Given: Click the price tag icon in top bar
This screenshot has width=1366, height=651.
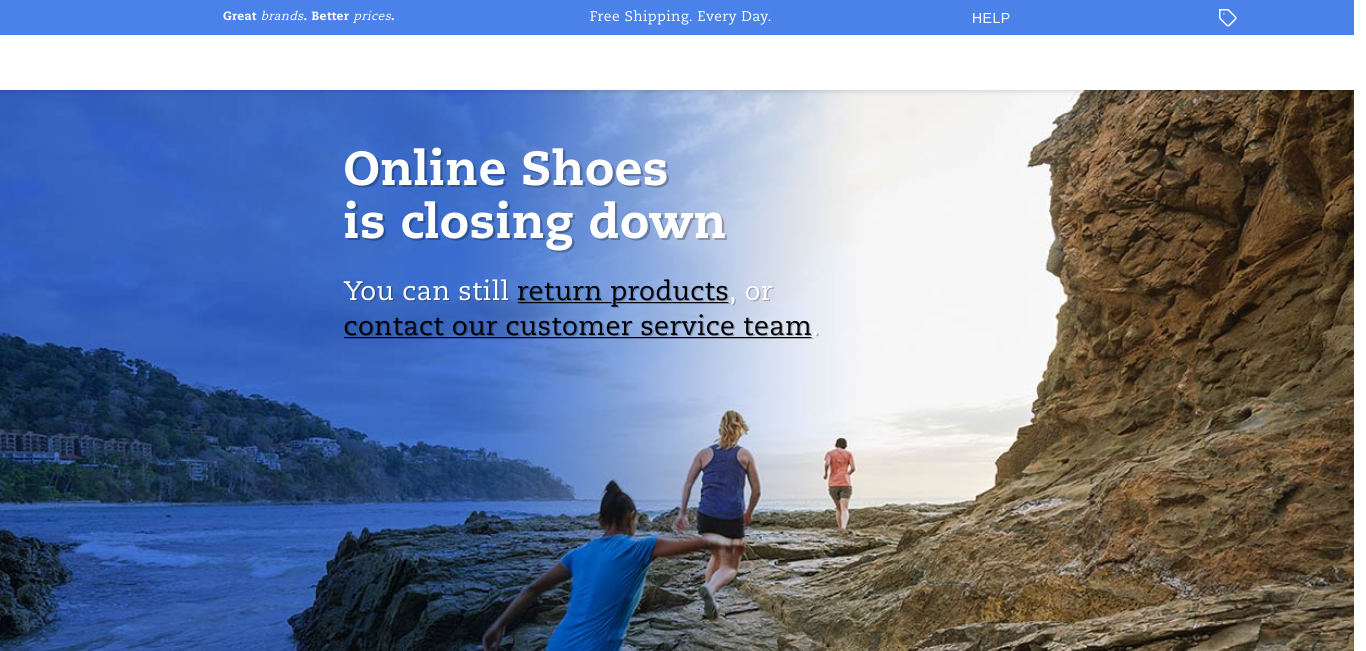Looking at the screenshot, I should coord(1227,17).
